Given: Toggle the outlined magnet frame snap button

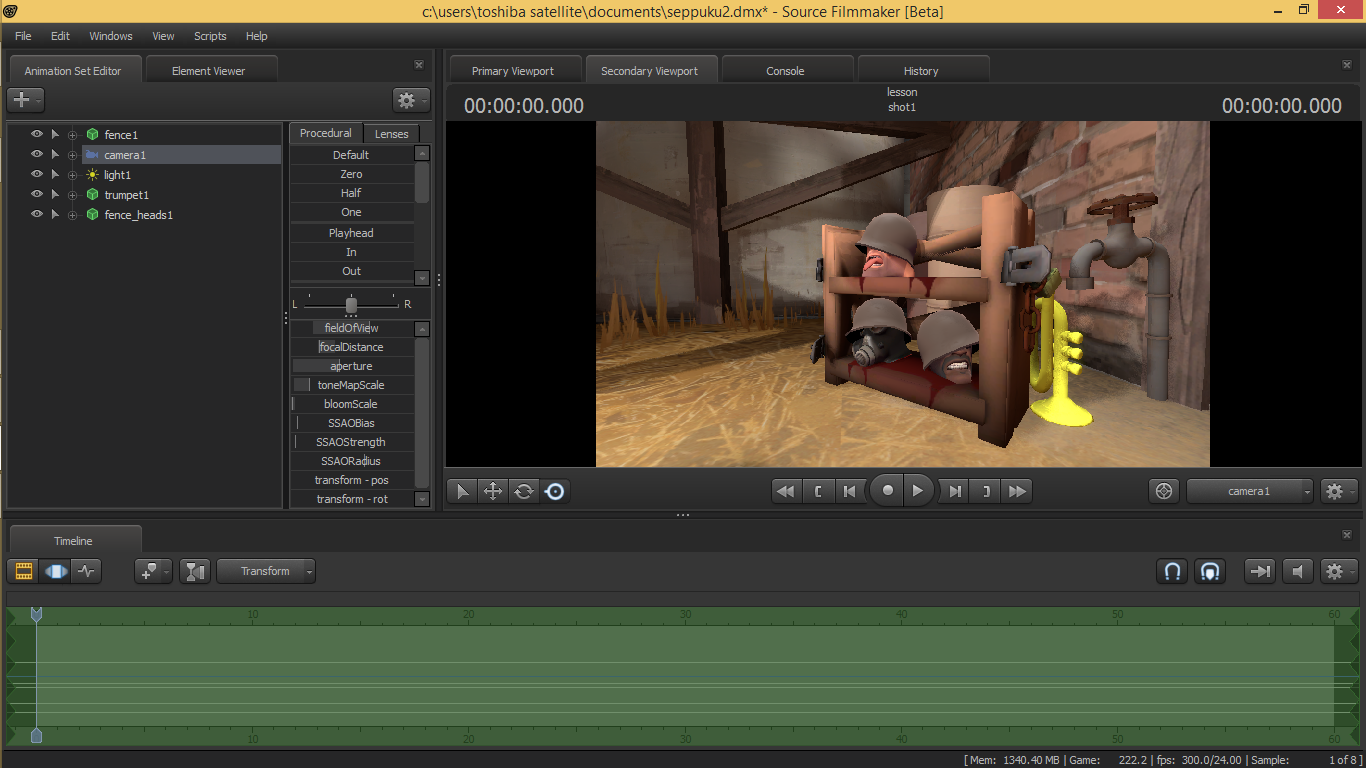Looking at the screenshot, I should [1210, 571].
